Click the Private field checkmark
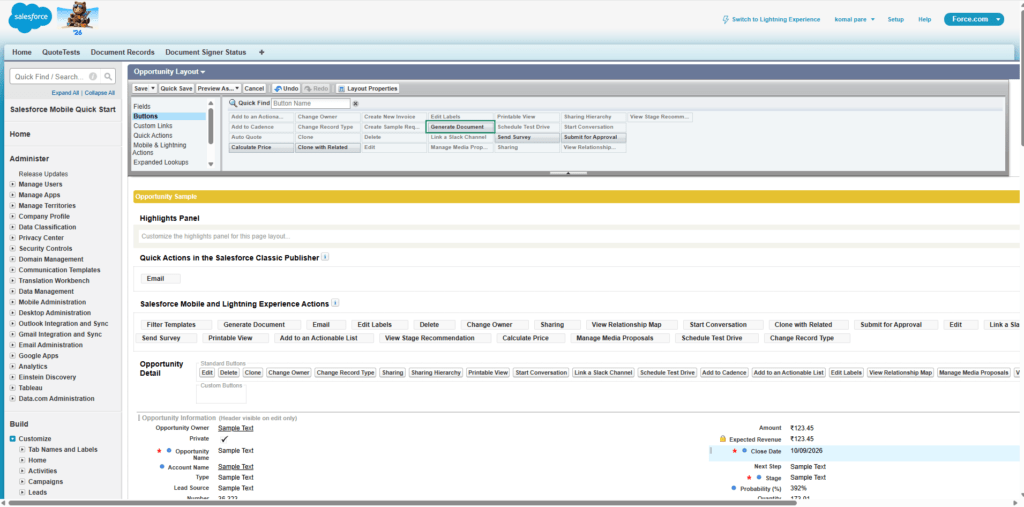The height and width of the screenshot is (507, 1024). (224, 439)
